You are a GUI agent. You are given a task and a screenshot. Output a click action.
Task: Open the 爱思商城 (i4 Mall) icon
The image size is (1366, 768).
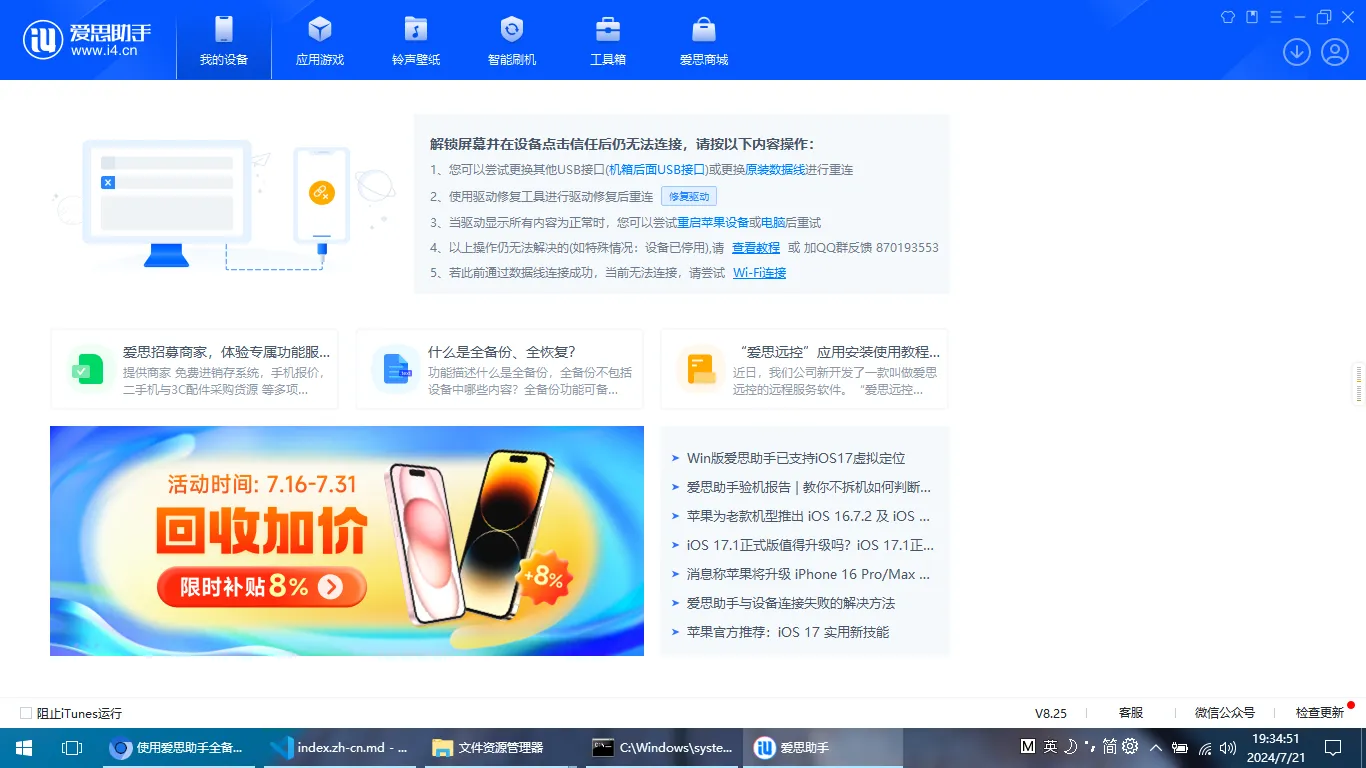tap(703, 40)
